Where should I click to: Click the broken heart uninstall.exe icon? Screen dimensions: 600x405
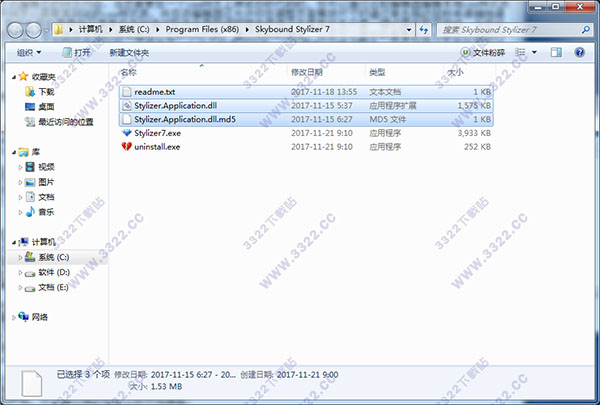tap(127, 147)
